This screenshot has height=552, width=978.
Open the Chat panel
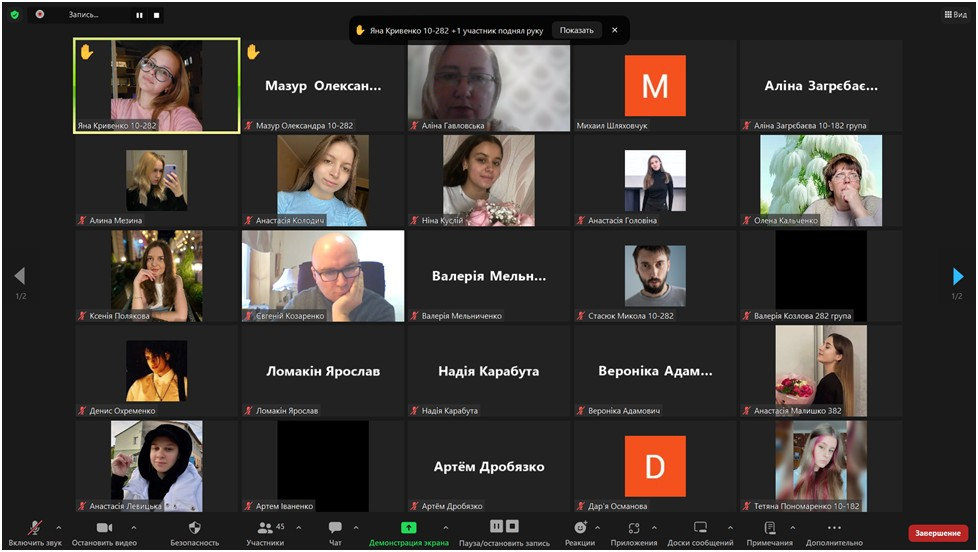335,528
